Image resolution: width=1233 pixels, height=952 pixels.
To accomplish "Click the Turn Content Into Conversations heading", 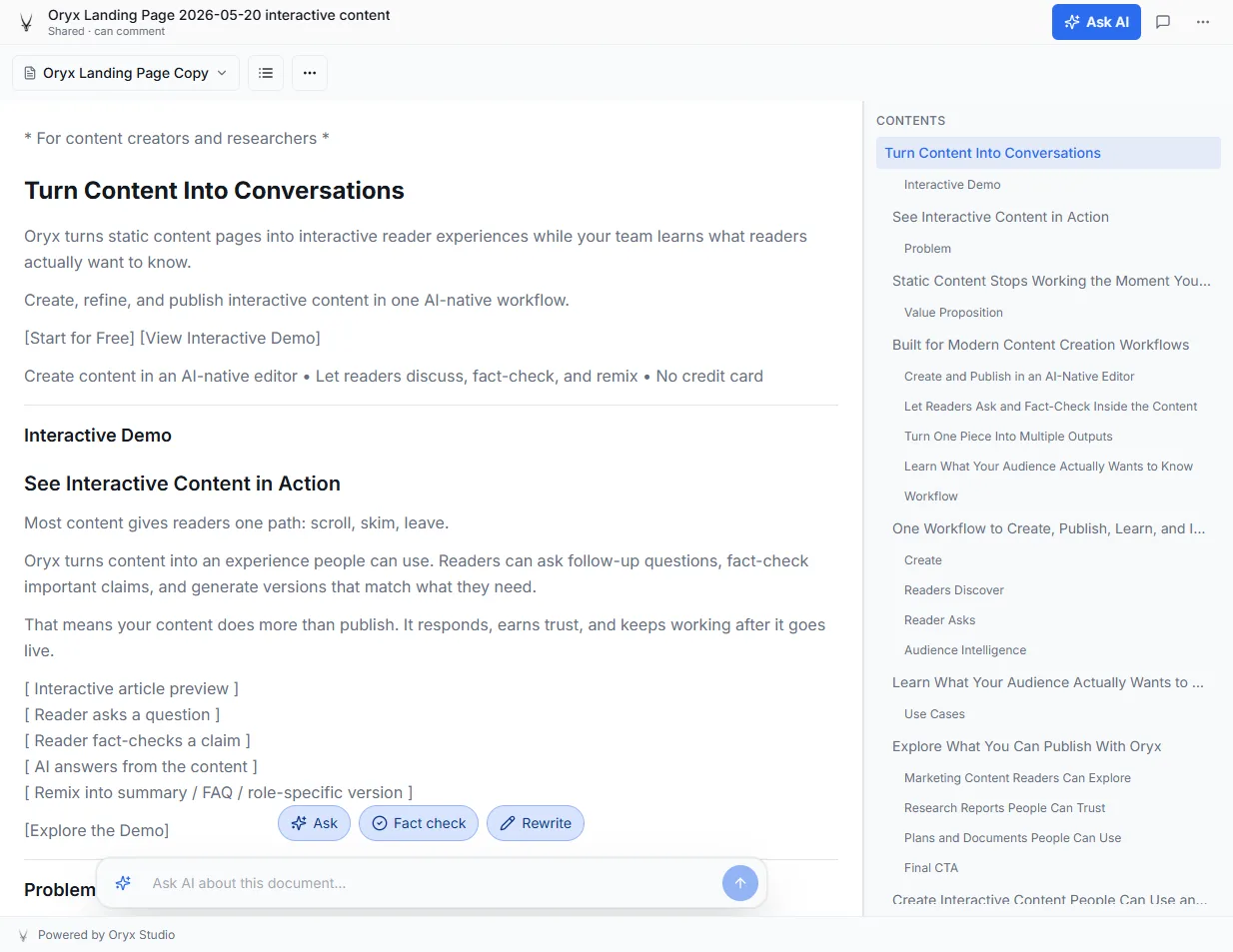I will click(214, 191).
